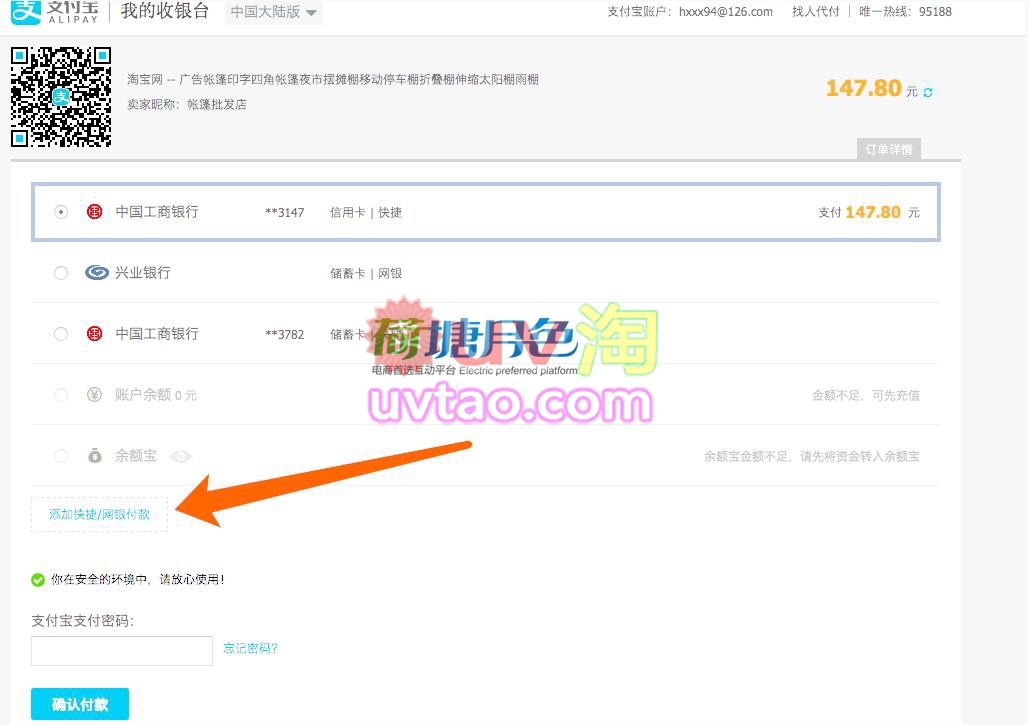This screenshot has height=725, width=1029.
Task: Toggle the eye icon next to 余额宝
Action: [x=181, y=456]
